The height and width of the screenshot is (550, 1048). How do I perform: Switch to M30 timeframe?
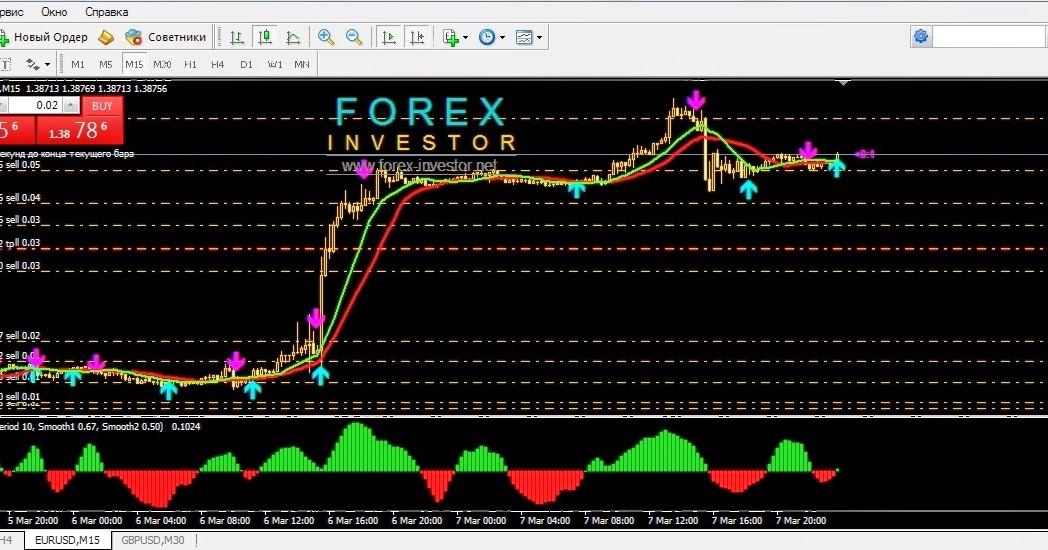(x=162, y=64)
